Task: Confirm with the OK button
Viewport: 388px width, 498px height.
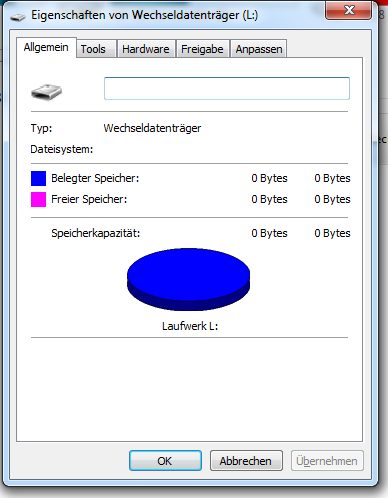Action: click(165, 461)
